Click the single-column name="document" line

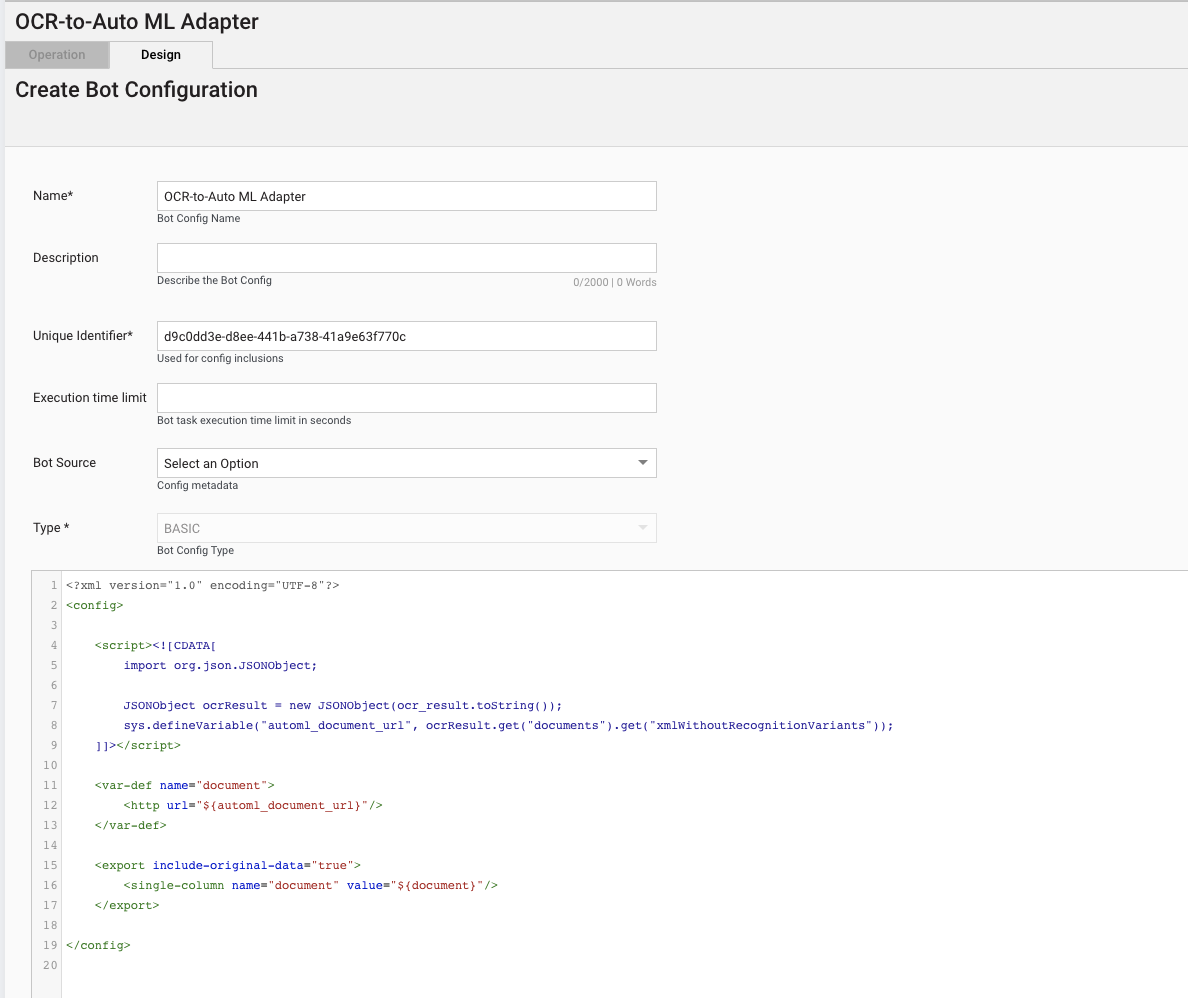click(x=311, y=885)
